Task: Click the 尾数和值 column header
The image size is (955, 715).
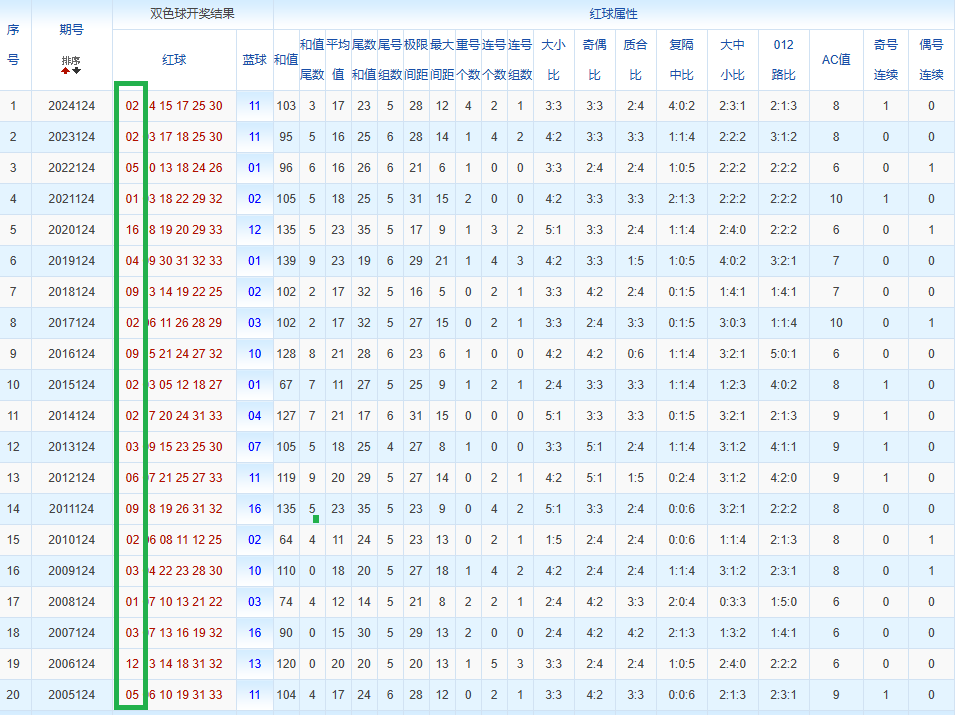Action: [x=364, y=60]
